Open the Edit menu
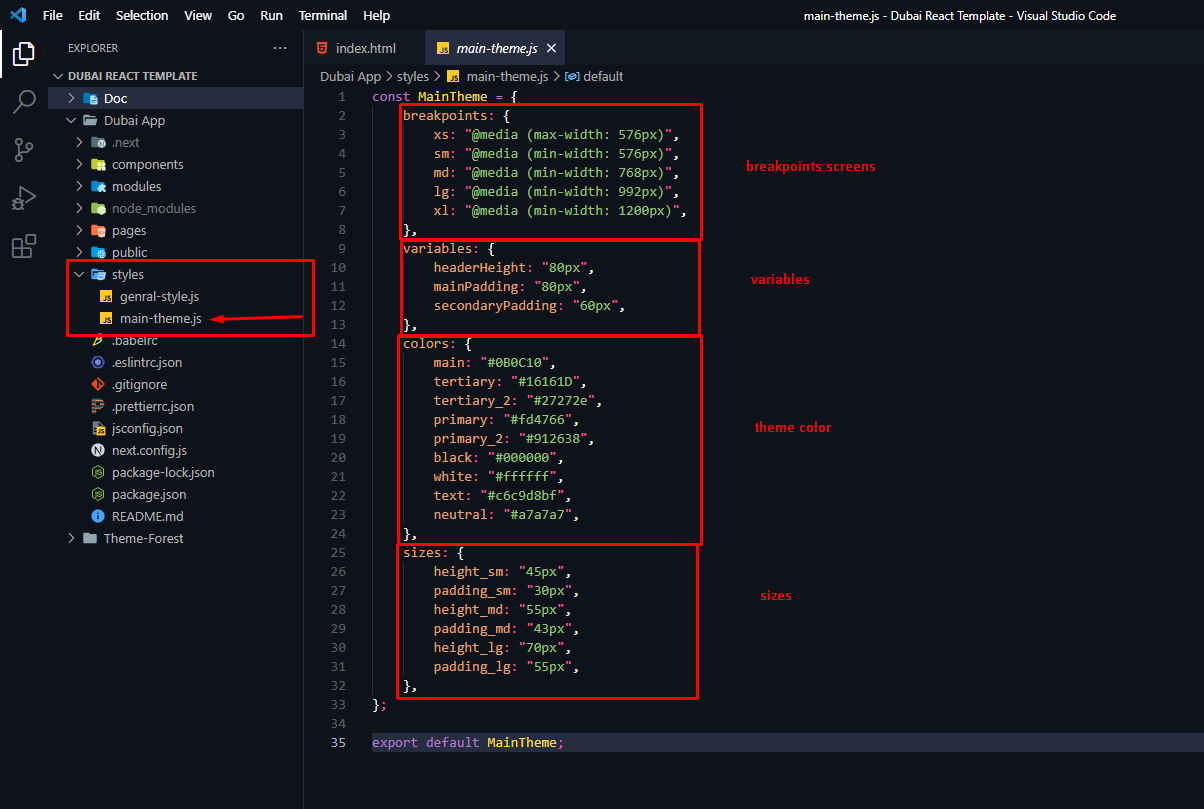The image size is (1204, 809). [89, 15]
